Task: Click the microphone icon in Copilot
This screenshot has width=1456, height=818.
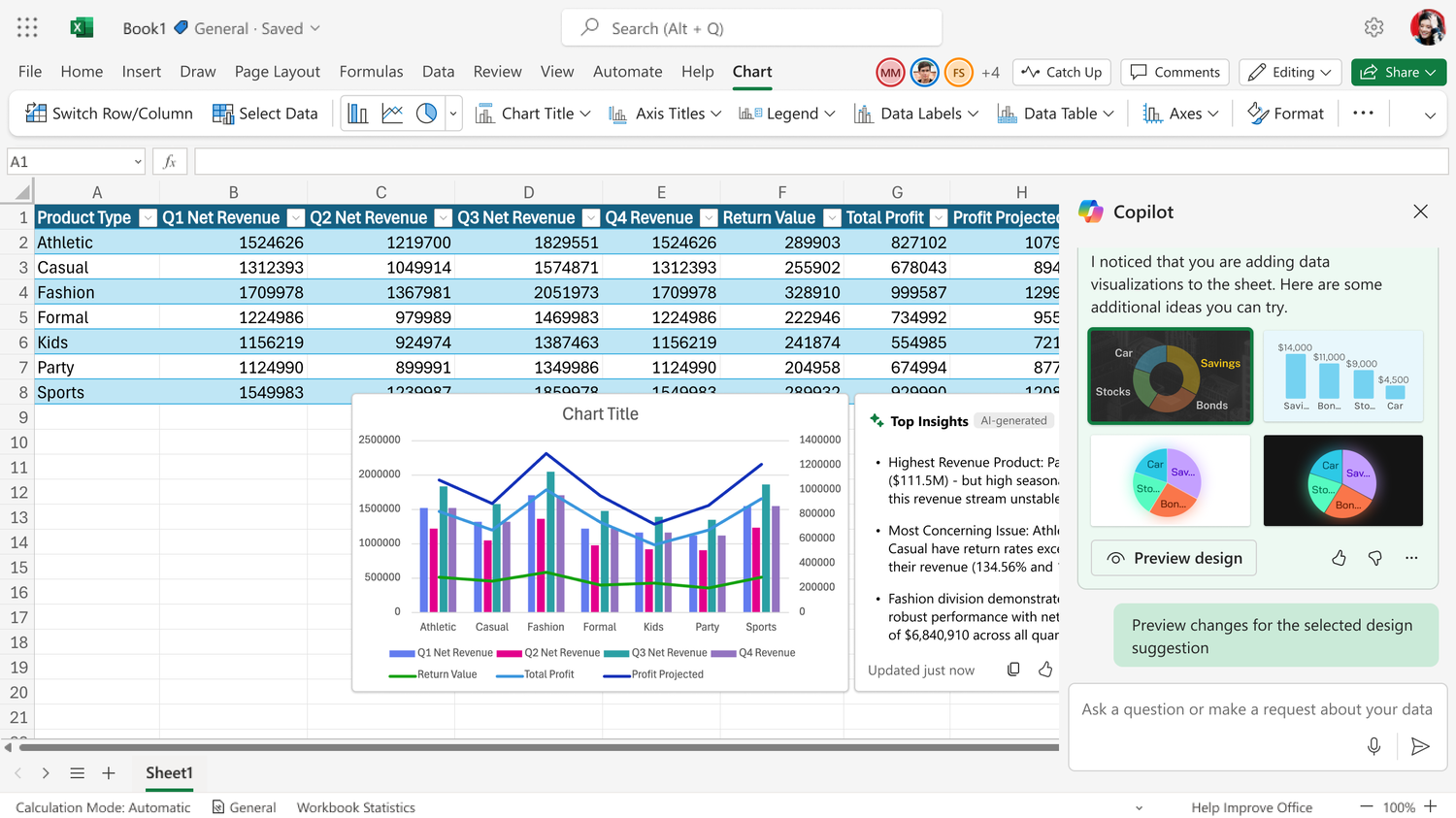Action: coord(1373,746)
